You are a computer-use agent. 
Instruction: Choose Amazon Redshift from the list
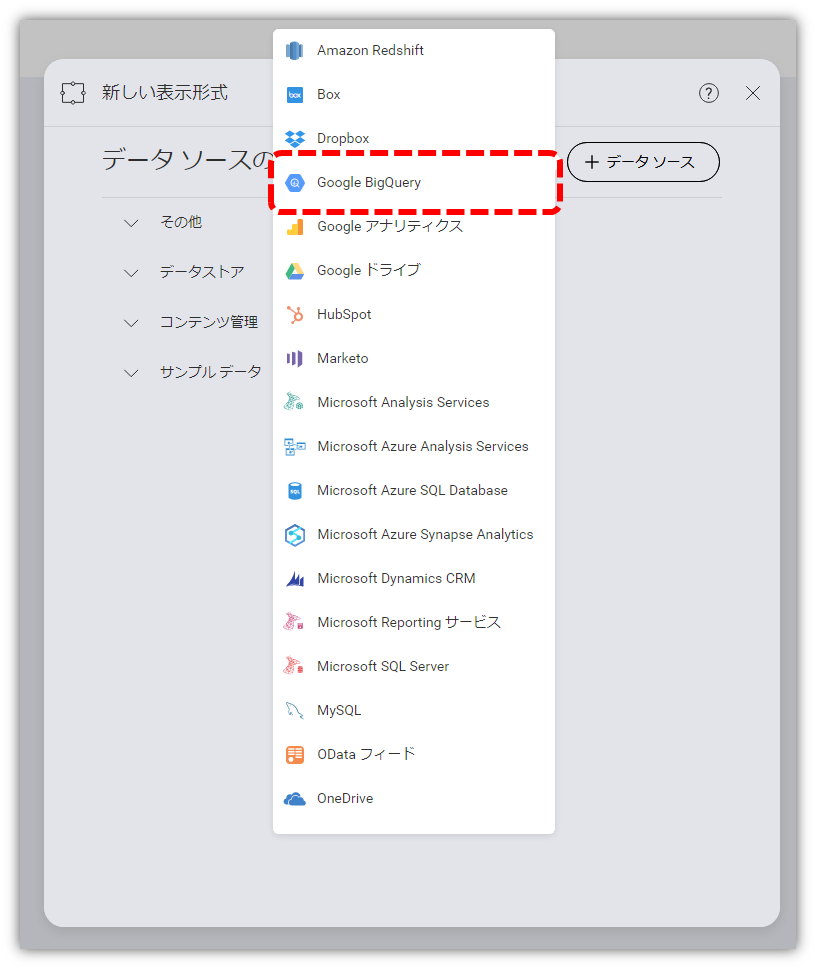pos(414,50)
